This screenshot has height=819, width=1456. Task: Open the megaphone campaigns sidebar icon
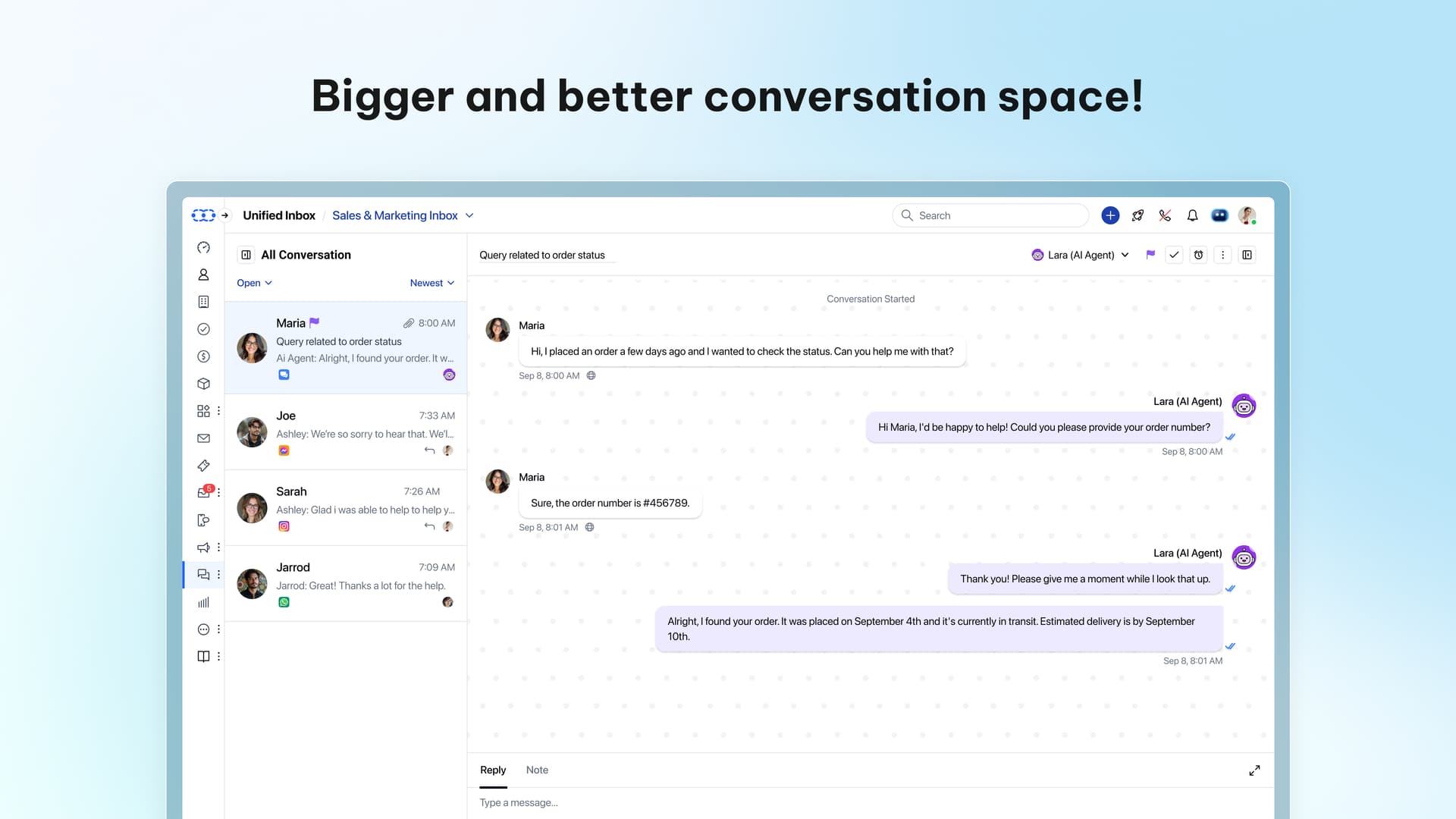203,548
